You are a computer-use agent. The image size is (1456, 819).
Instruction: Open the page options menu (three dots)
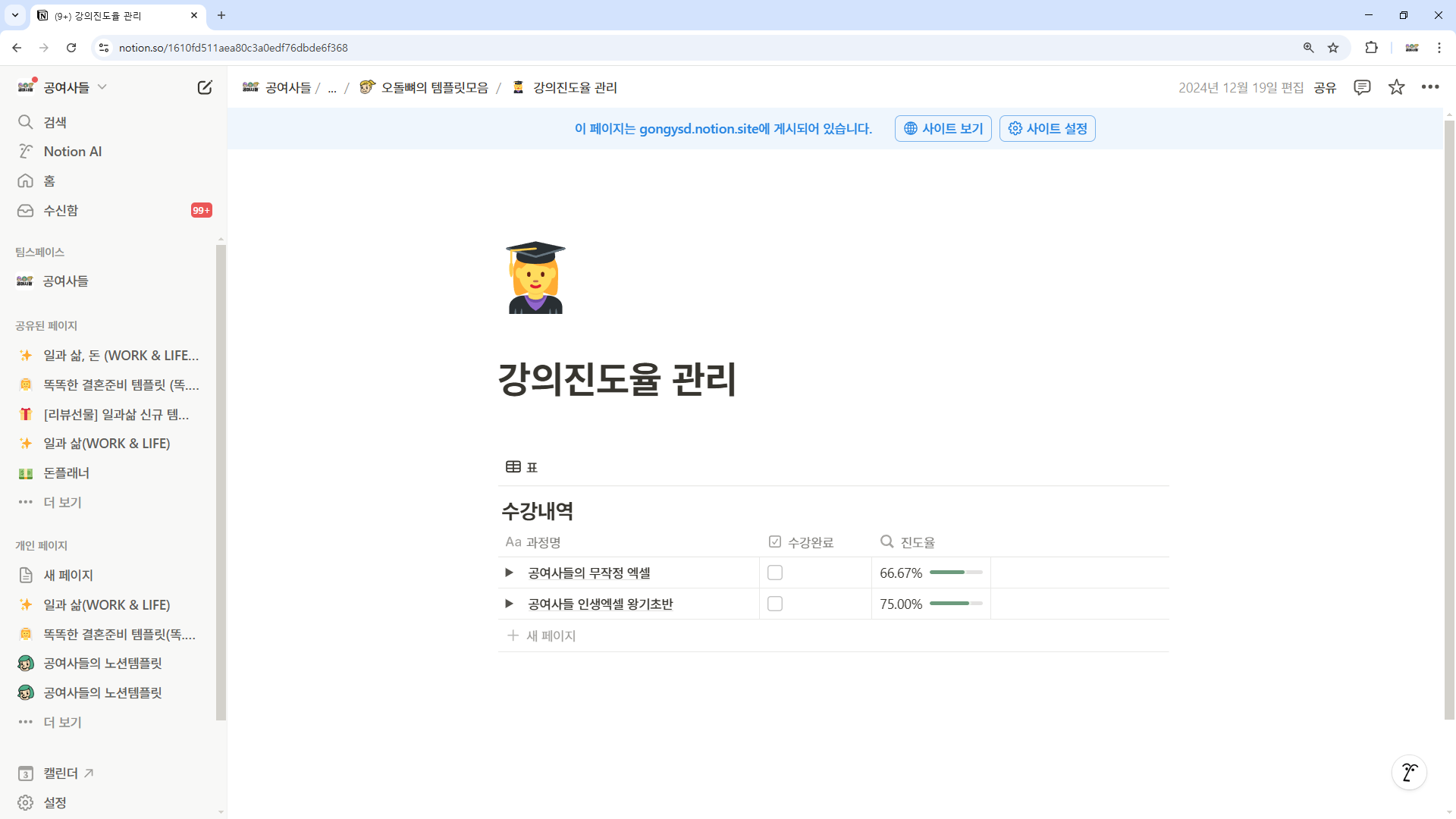pos(1431,87)
